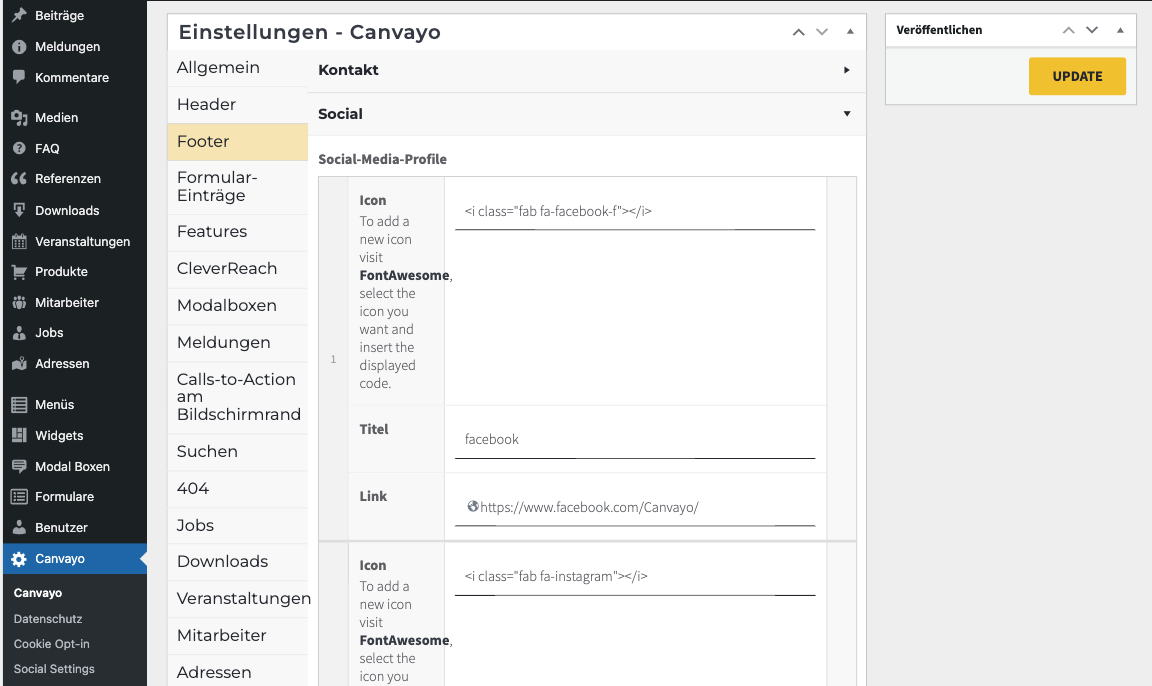
Task: Click the Mitarbeiter group icon
Action: pos(19,303)
